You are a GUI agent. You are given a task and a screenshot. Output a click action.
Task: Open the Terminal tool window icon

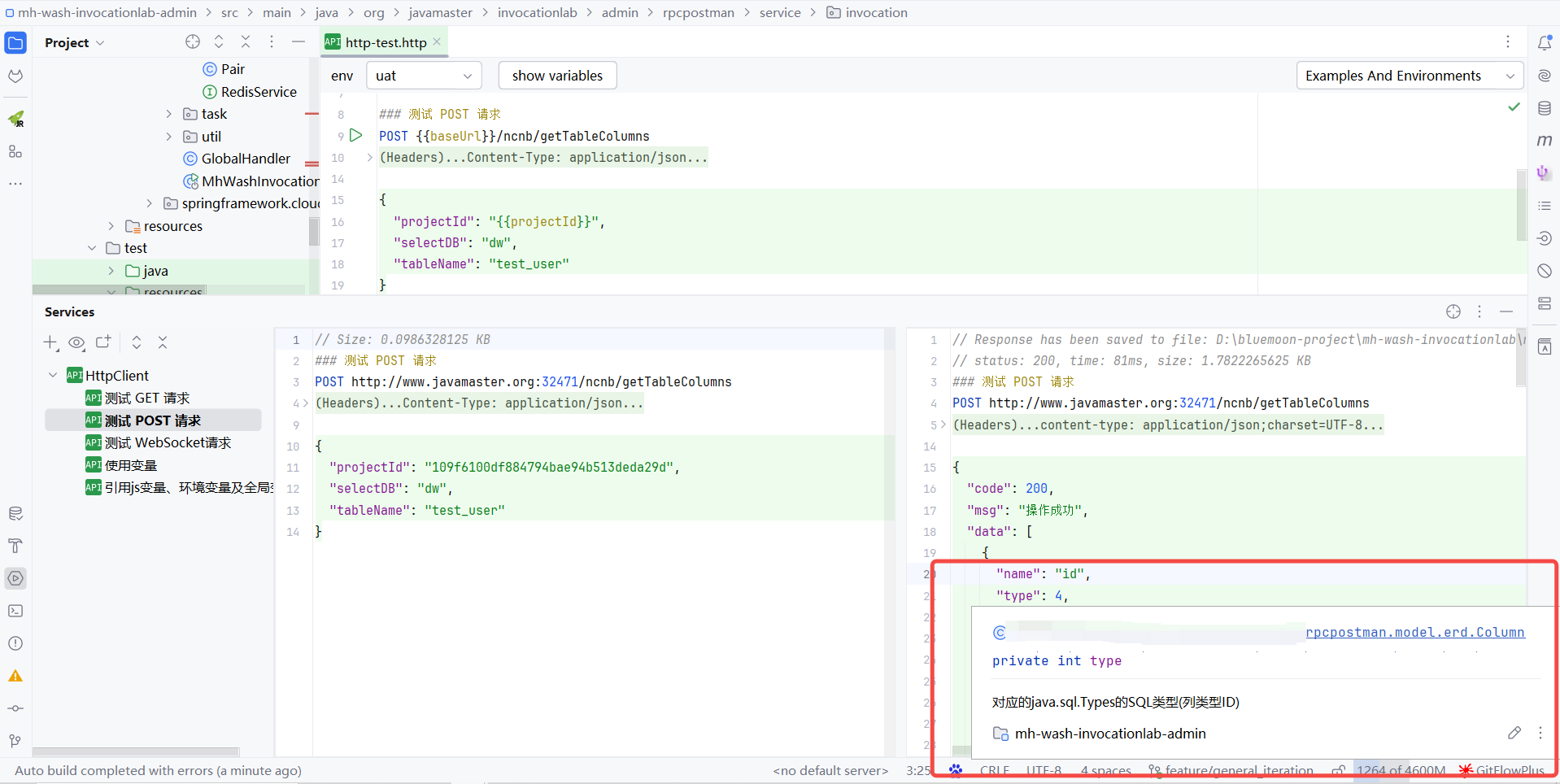click(15, 611)
